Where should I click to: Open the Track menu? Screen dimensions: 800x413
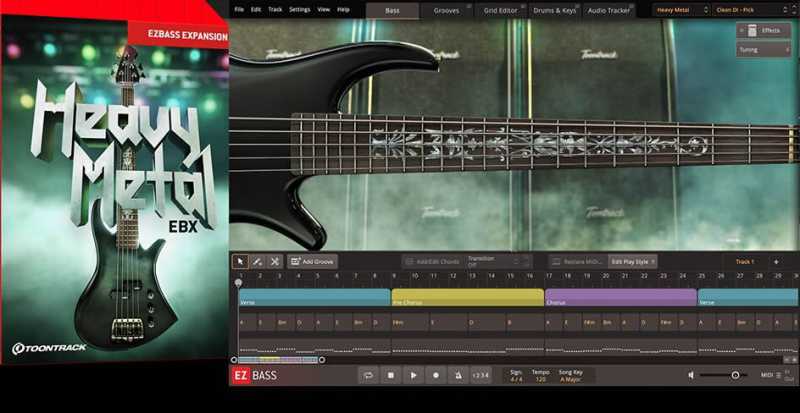click(x=275, y=10)
